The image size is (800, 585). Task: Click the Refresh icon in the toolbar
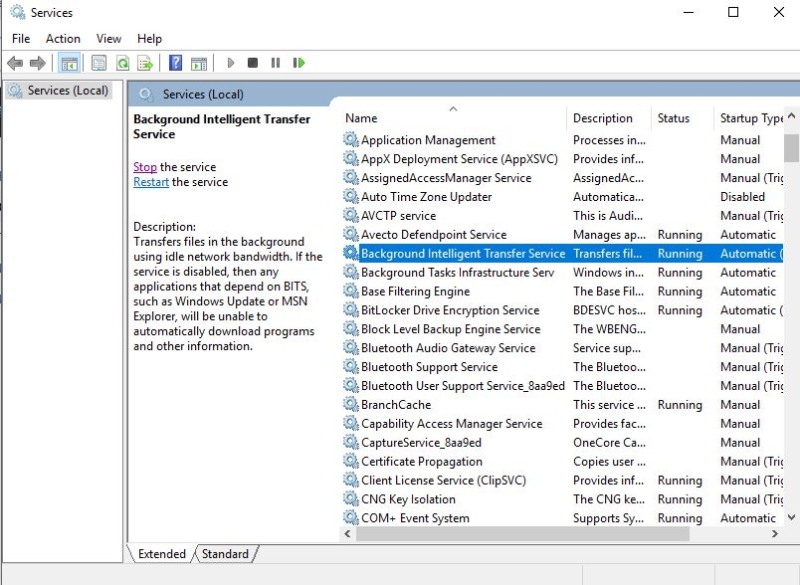[x=122, y=63]
